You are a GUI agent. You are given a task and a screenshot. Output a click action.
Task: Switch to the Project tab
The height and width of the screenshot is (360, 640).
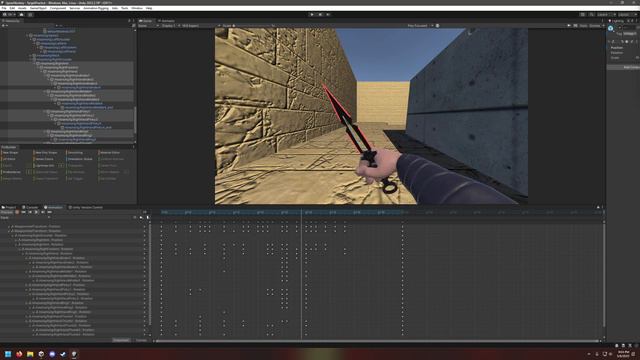click(9, 207)
